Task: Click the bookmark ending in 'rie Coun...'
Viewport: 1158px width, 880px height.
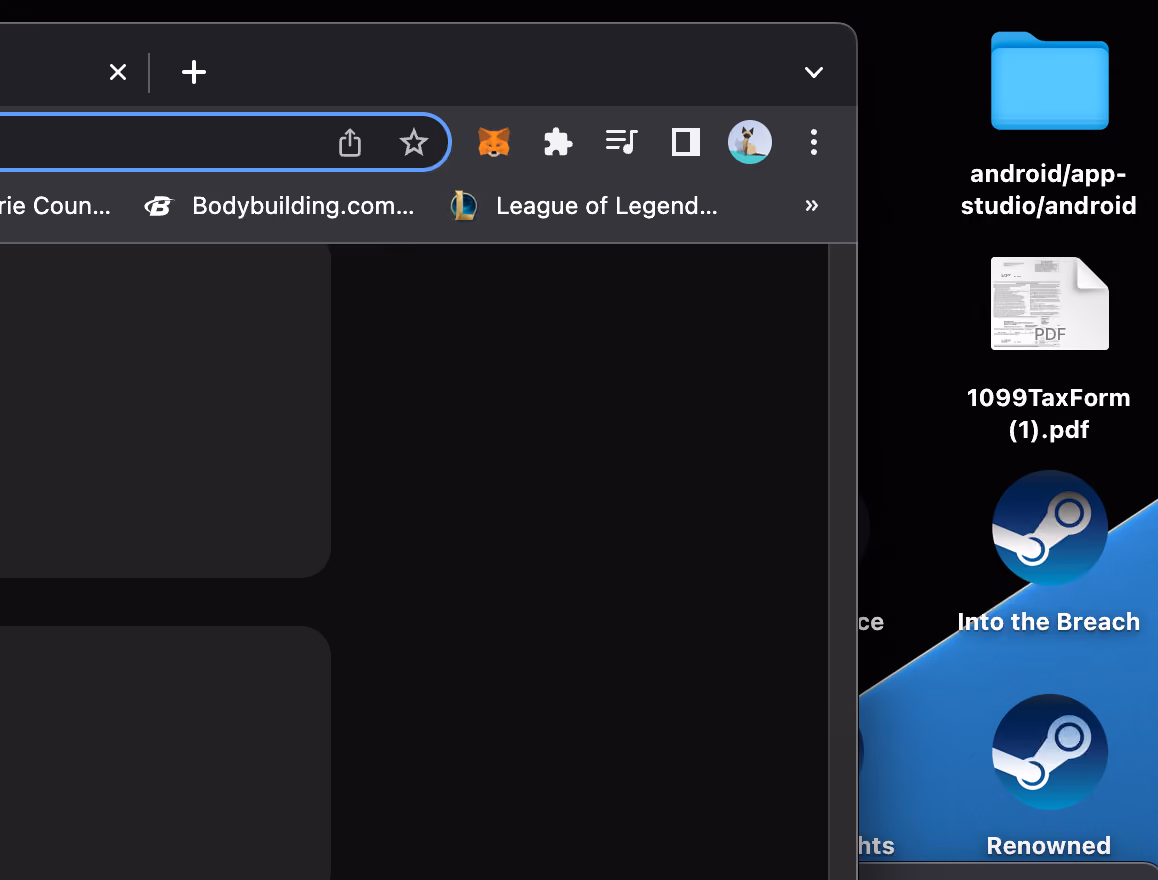Action: click(55, 206)
